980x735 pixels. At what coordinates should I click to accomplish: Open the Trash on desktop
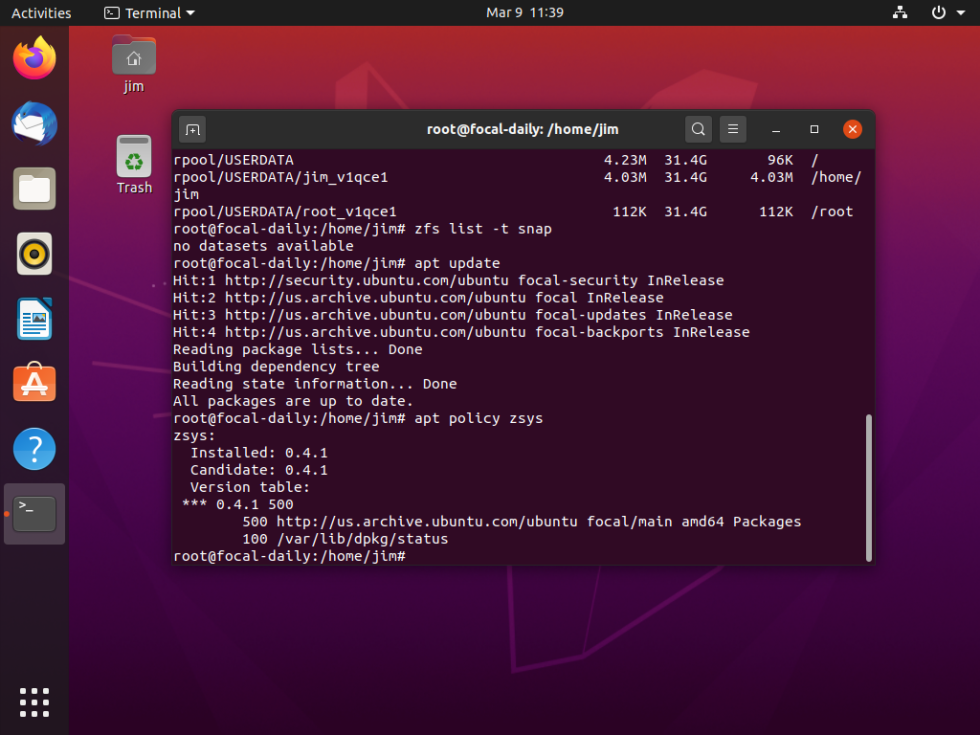[x=134, y=165]
